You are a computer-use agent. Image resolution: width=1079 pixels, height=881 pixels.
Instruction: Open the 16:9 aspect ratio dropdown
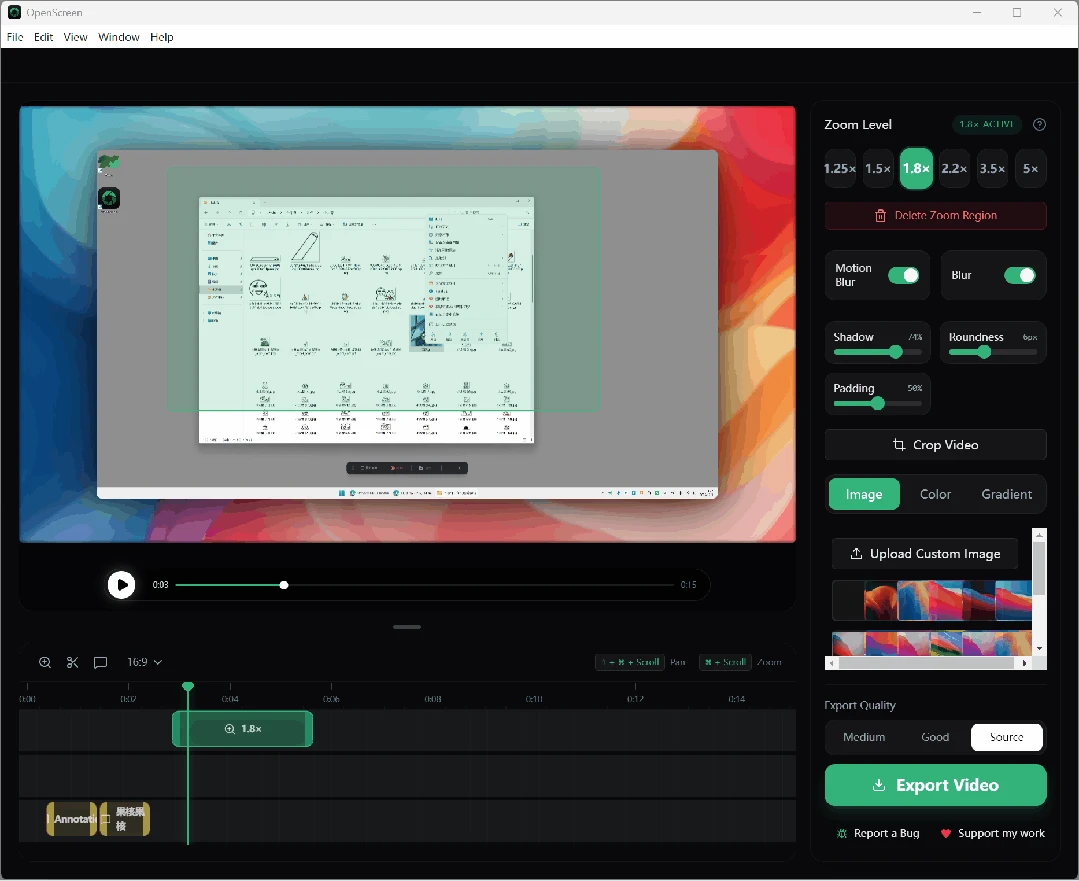145,662
